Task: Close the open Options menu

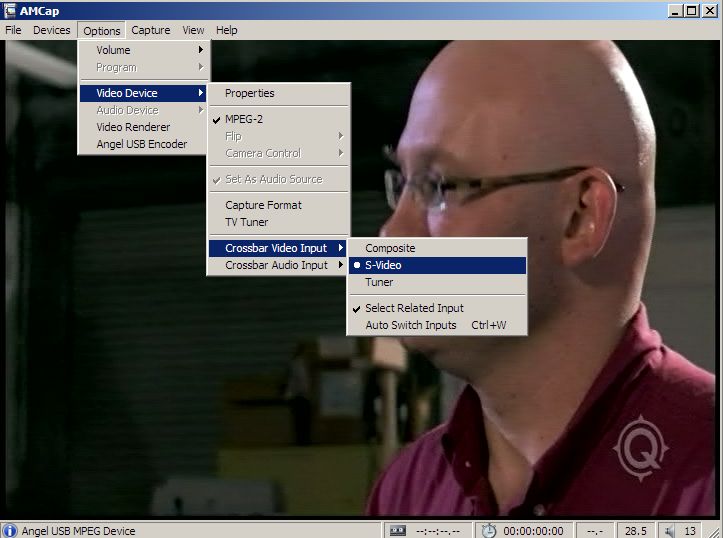Action: [101, 30]
